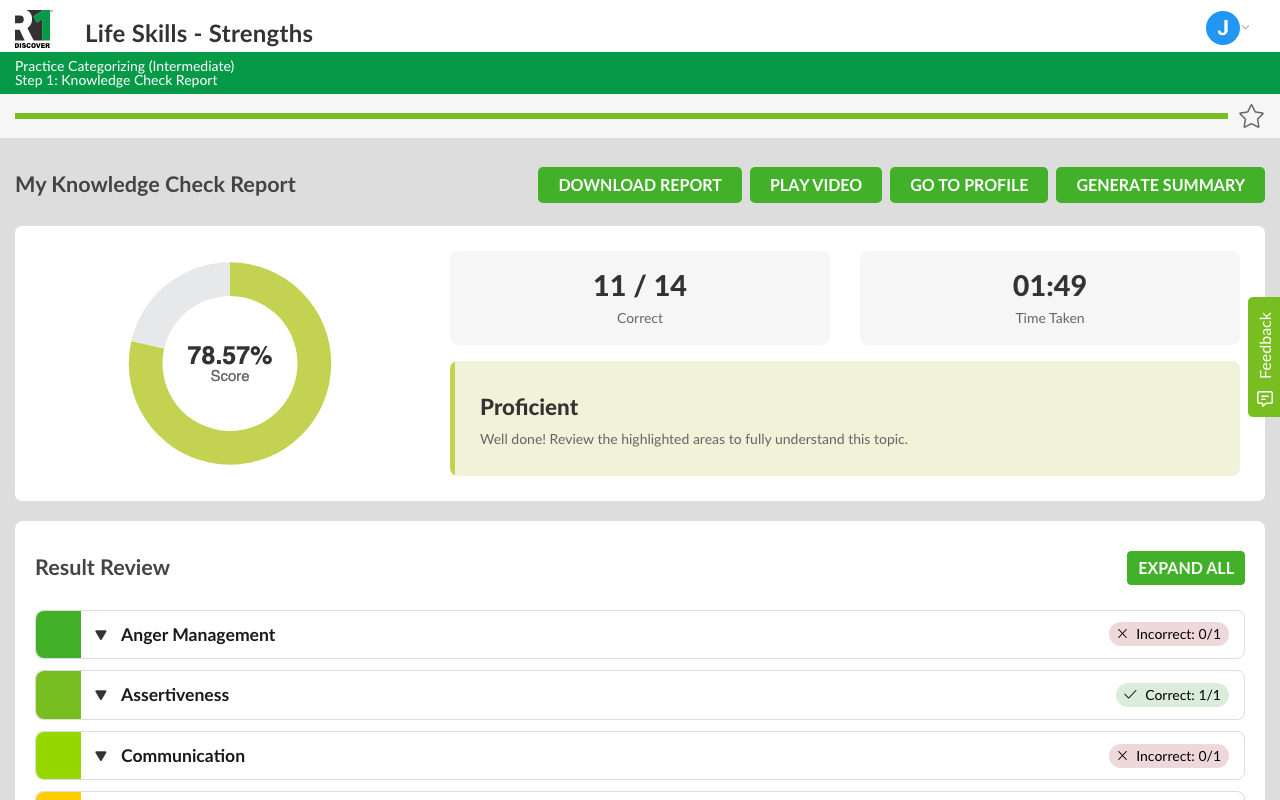The height and width of the screenshot is (800, 1280).
Task: Click the Communication row title
Action: (x=183, y=756)
